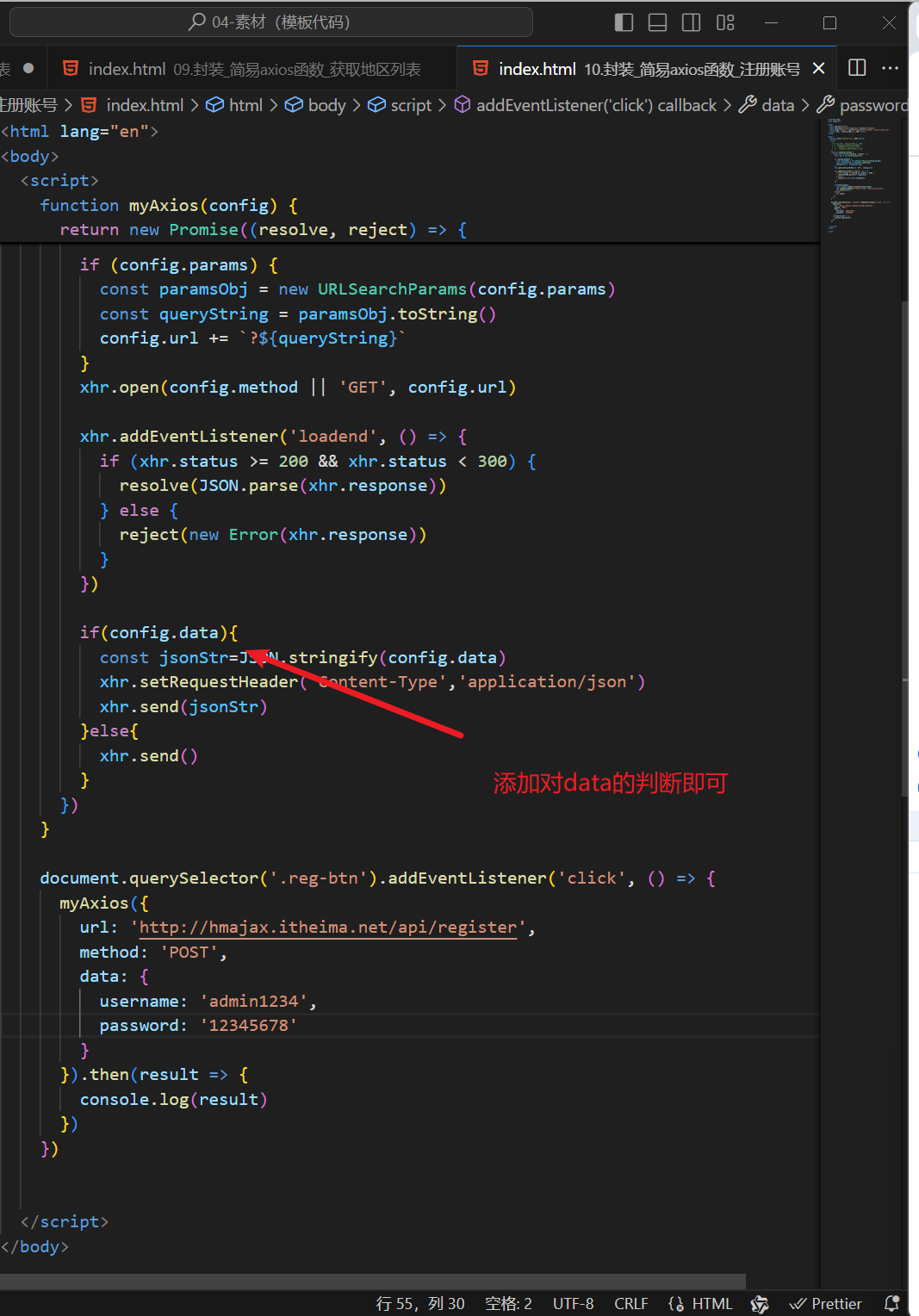919x1316 pixels.
Task: Click the reject(new Error(xhr.response)) line
Action: (x=273, y=534)
